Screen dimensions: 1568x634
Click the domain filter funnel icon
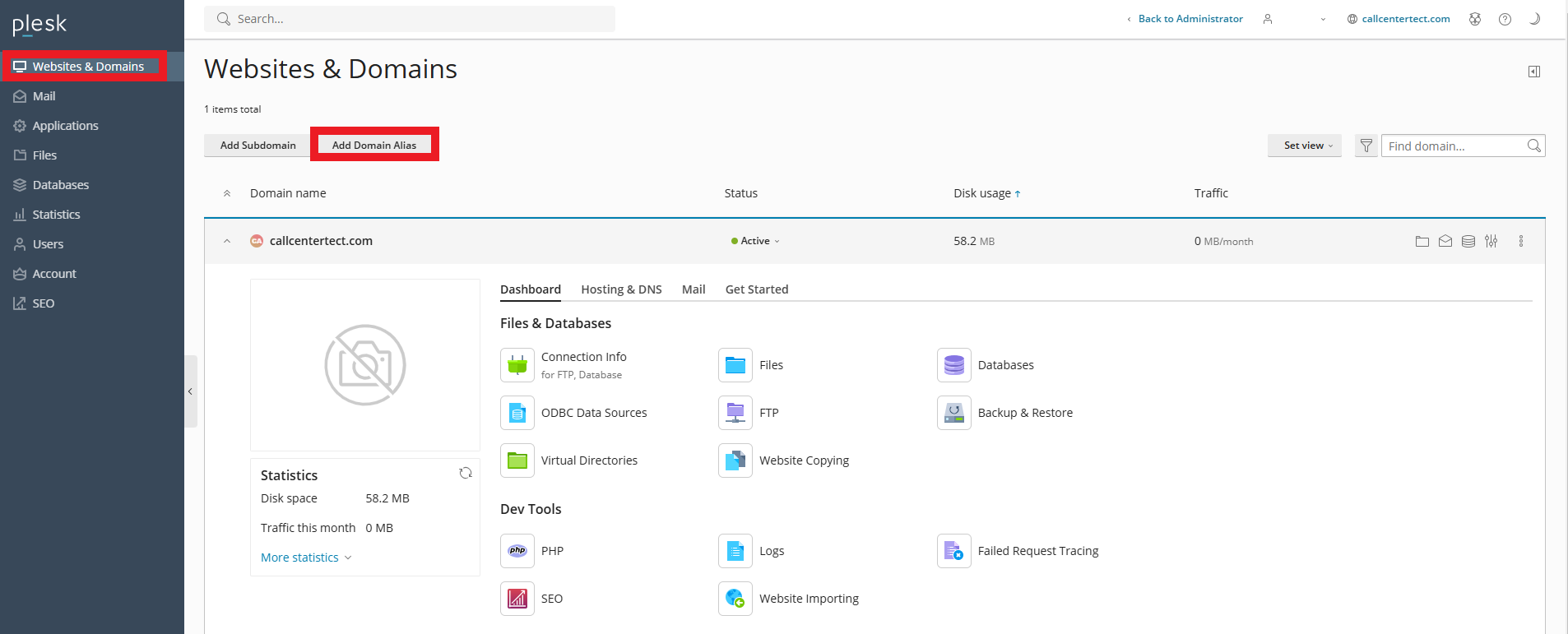(1366, 146)
